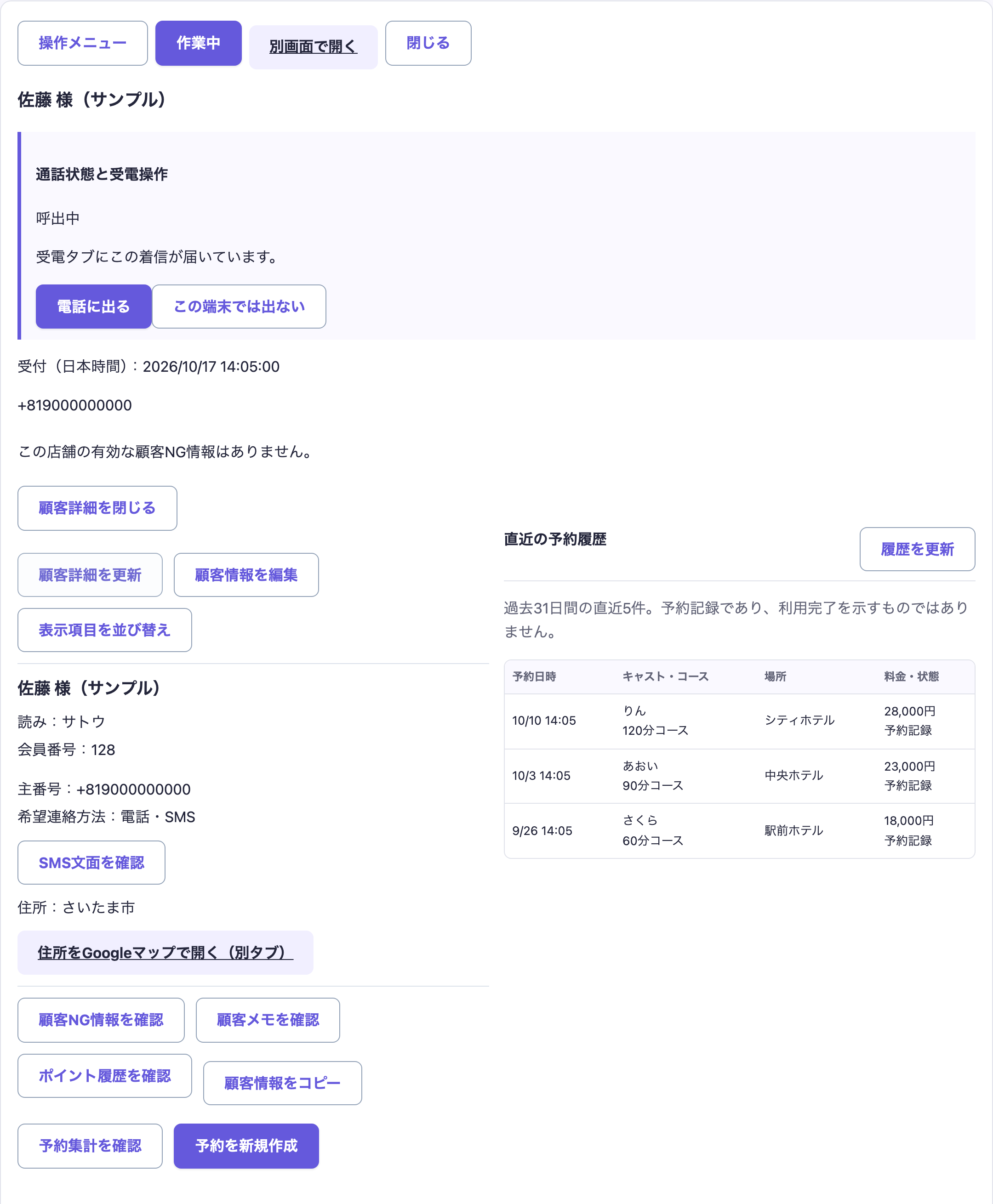Screen dimensions: 993x1204
Task: Collapse via 顧客詳細を閉じる
Action: tap(97, 508)
